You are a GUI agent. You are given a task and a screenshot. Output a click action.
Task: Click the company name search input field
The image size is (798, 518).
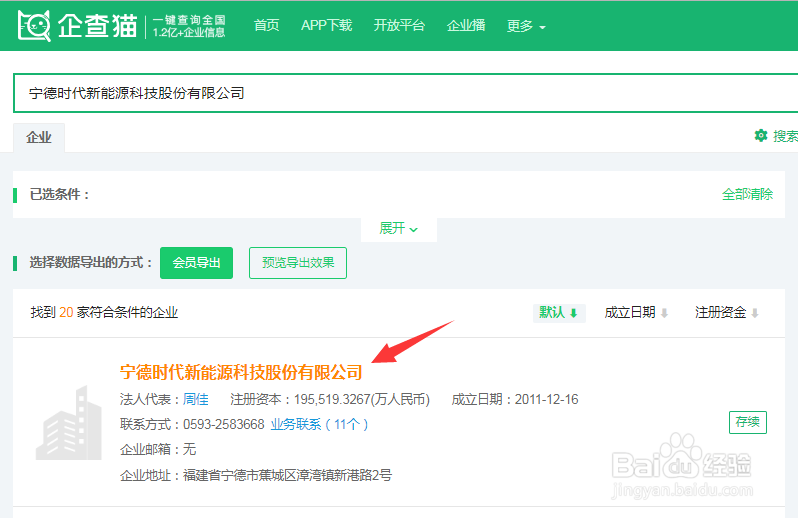(405, 93)
